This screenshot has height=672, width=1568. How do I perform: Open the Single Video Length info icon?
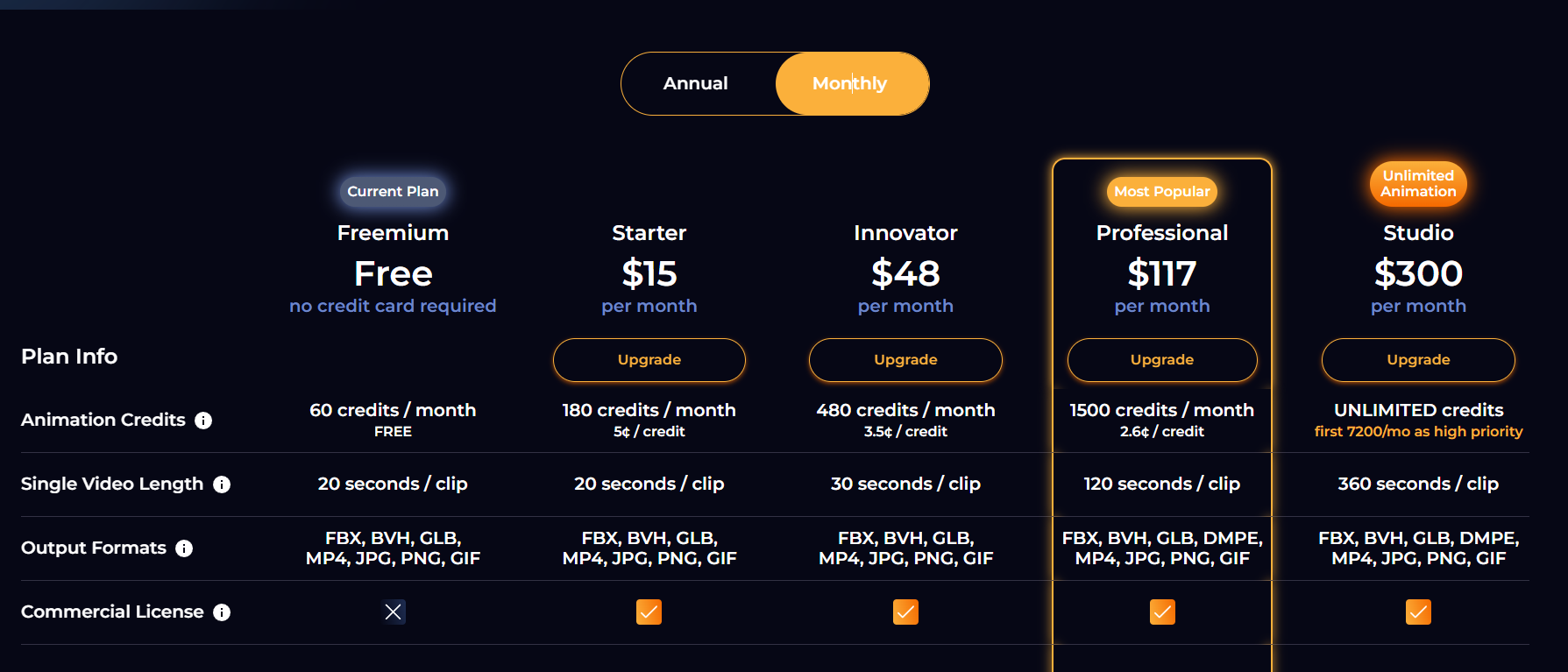coord(222,485)
